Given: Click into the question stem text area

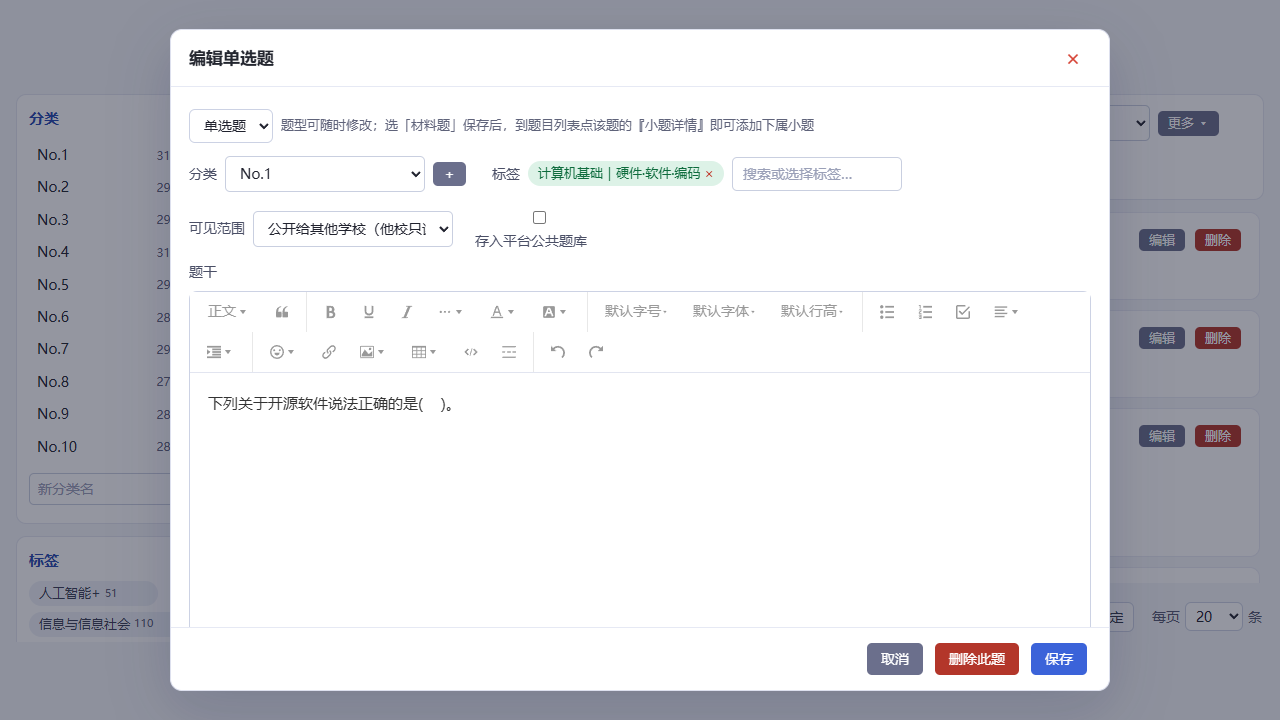Looking at the screenshot, I should click(x=640, y=500).
